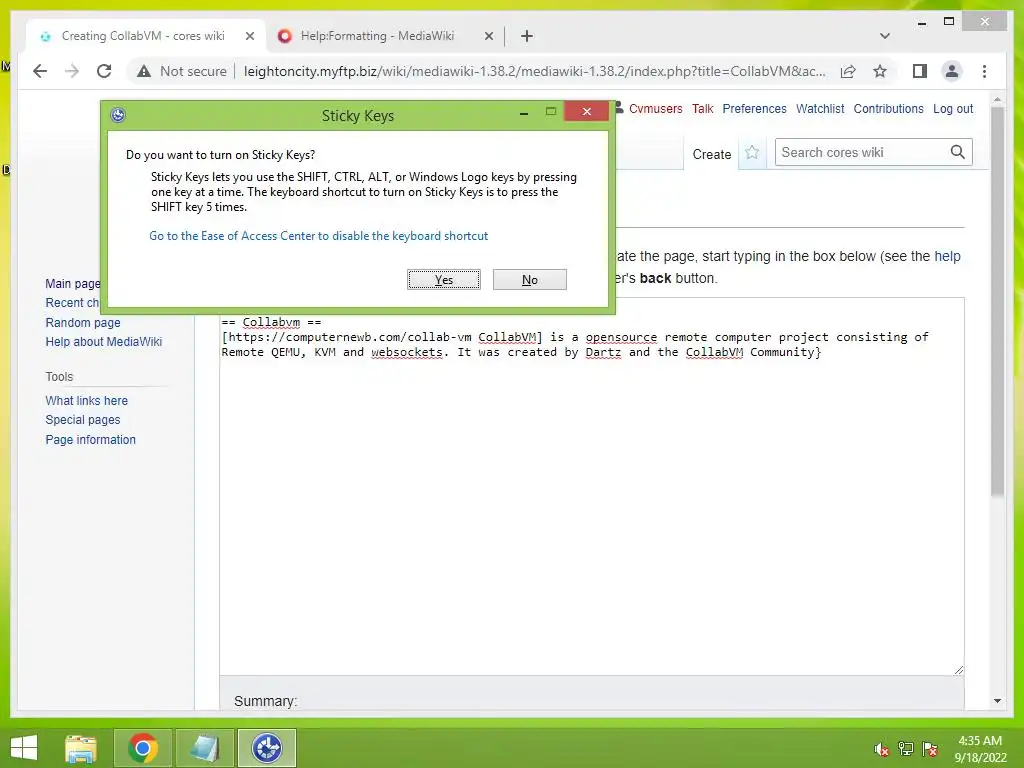
Task: Open the What links here tool
Action: tap(86, 400)
